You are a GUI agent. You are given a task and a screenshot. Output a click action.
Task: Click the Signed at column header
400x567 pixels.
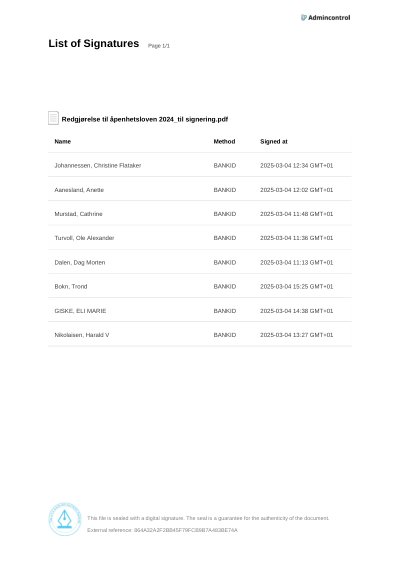coord(274,141)
